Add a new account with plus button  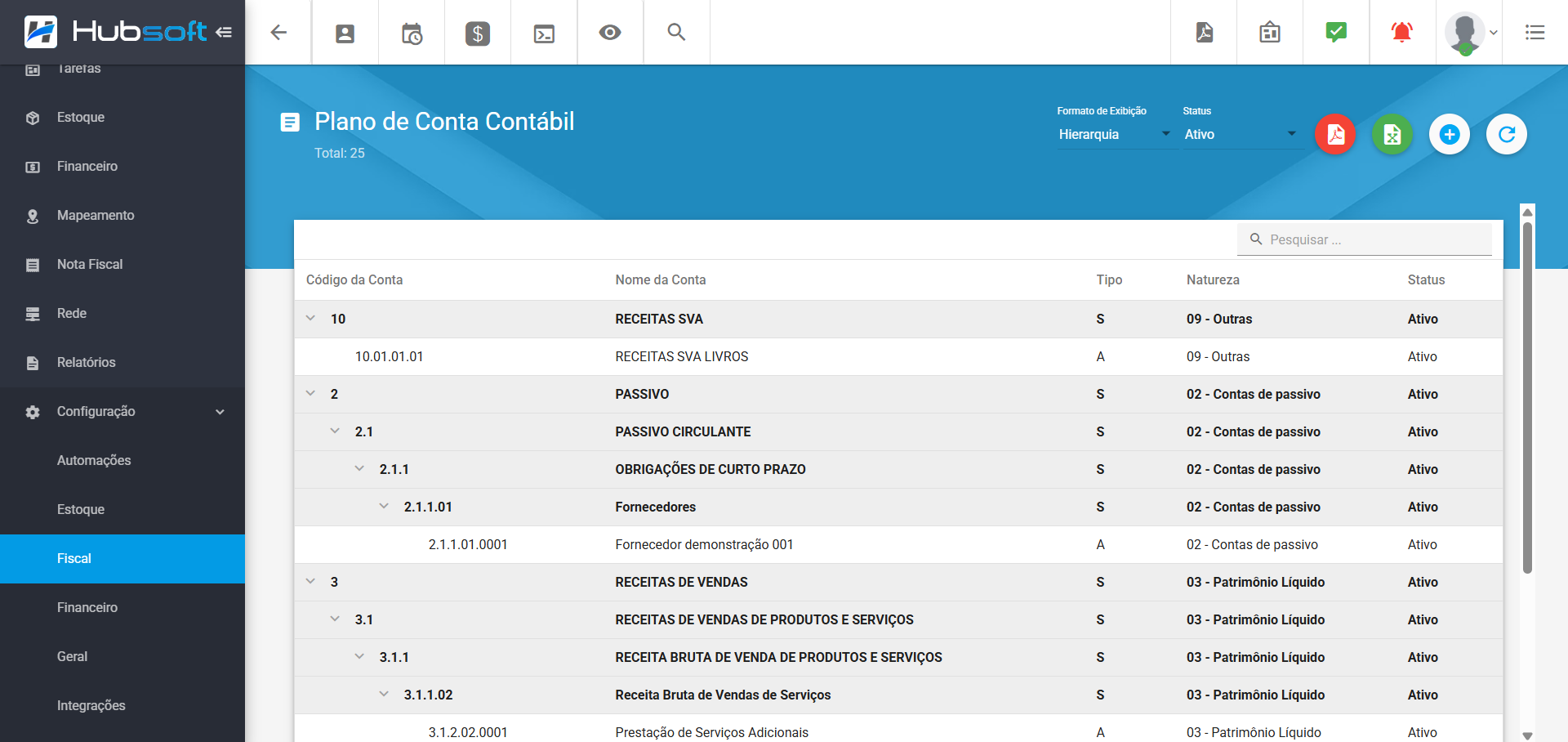[x=1450, y=134]
